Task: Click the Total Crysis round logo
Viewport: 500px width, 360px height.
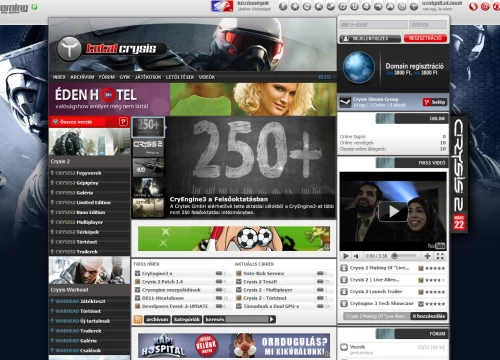Action: [x=69, y=49]
